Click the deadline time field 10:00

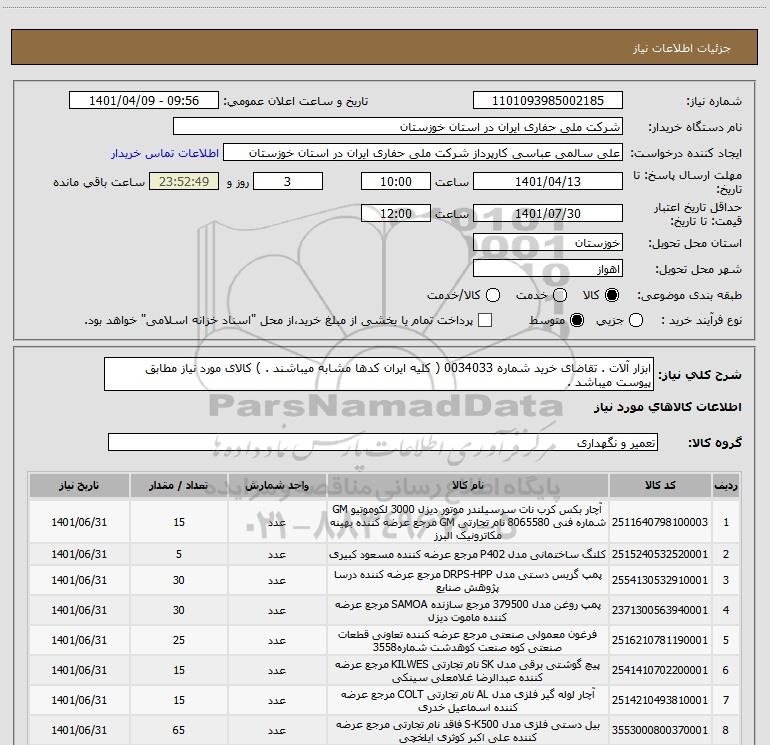[396, 181]
